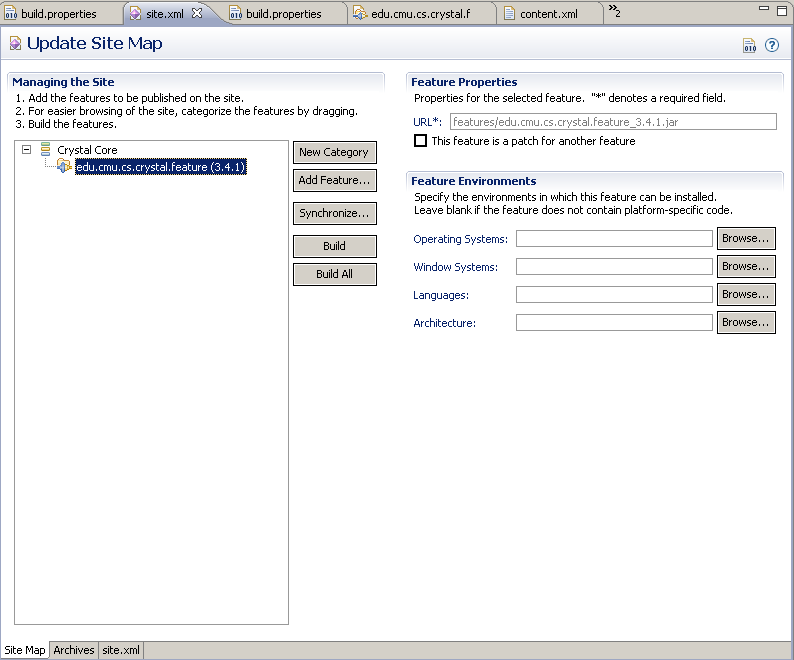
Task: Click the site.xml tab file icon
Action: [135, 14]
